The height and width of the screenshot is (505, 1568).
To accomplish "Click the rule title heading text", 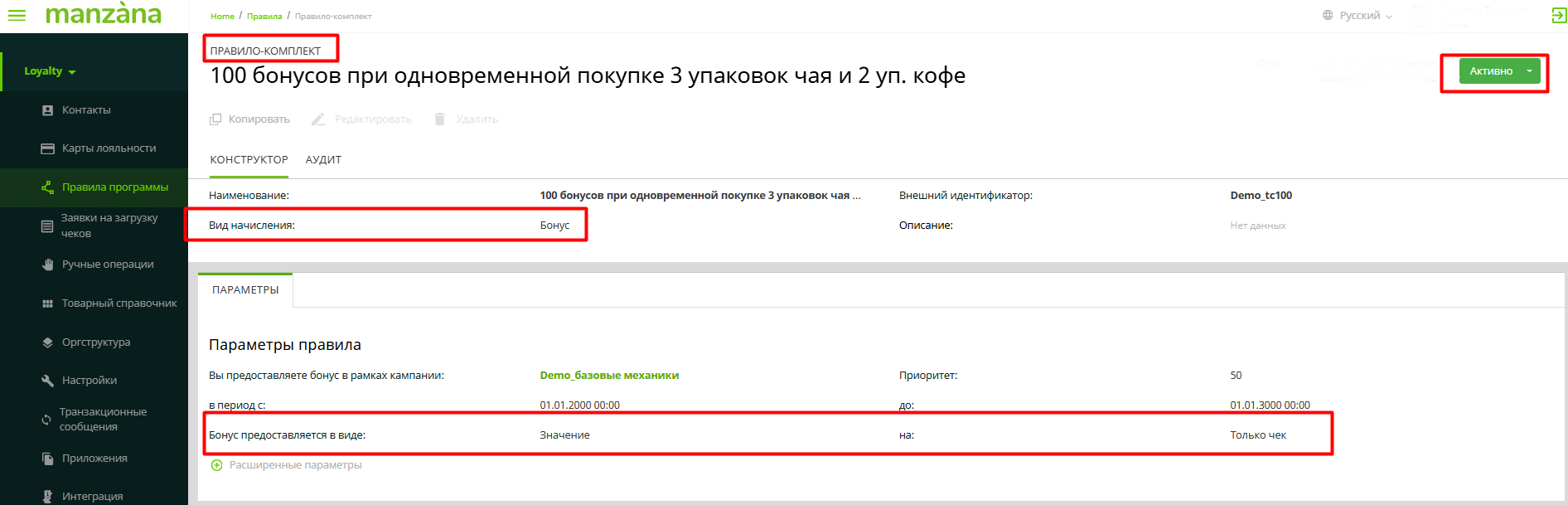I will (x=588, y=75).
